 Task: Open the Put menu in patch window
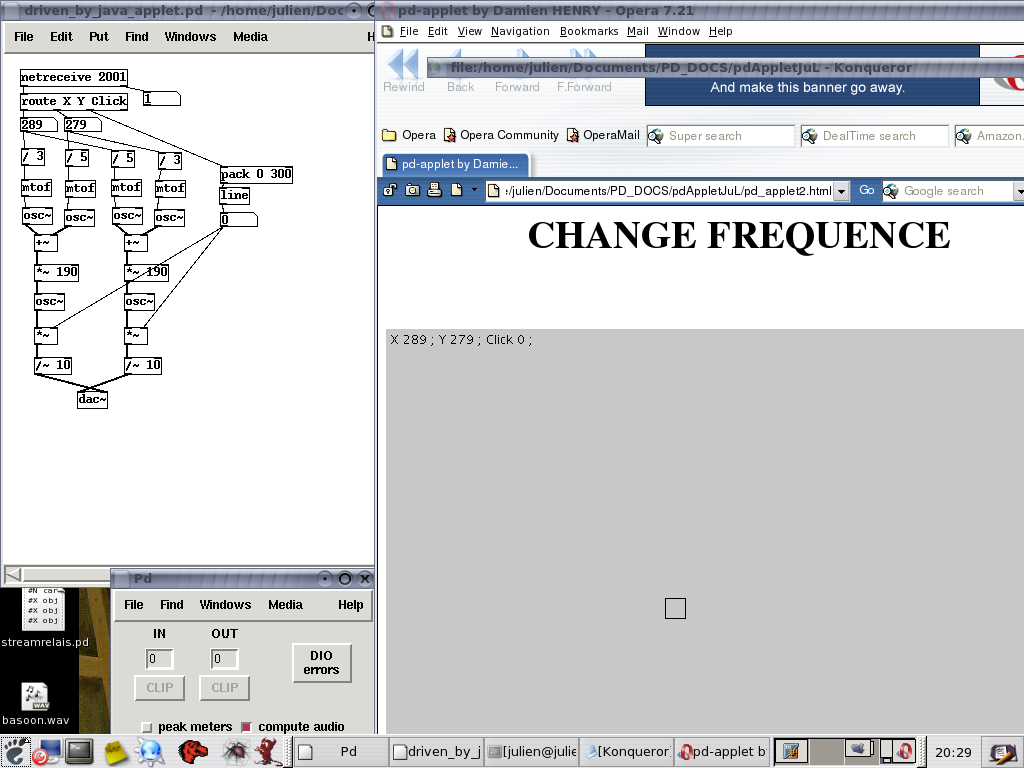(98, 37)
